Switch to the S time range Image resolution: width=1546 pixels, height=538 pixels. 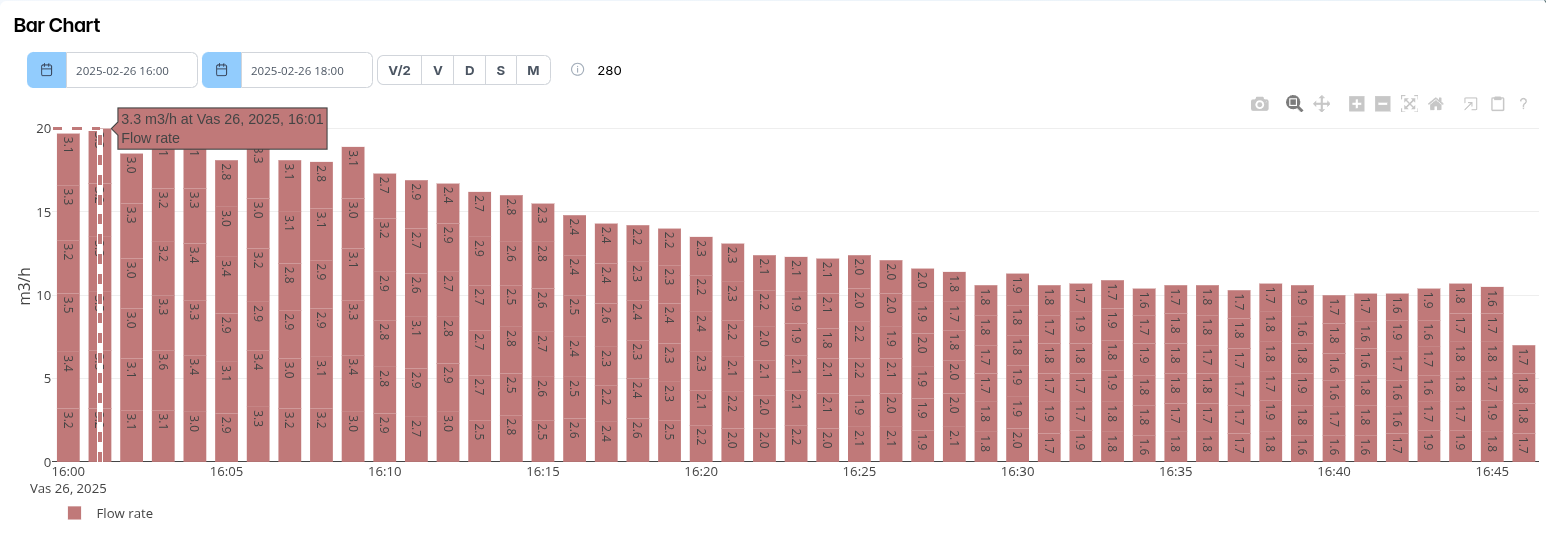click(x=501, y=70)
